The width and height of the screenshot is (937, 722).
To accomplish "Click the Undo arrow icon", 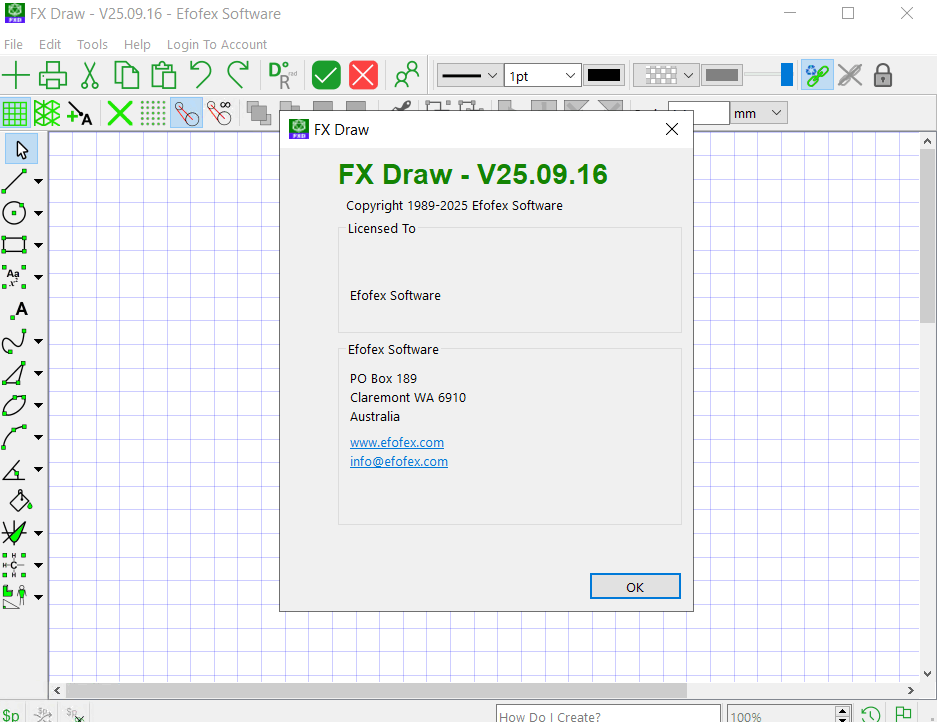I will tap(200, 75).
